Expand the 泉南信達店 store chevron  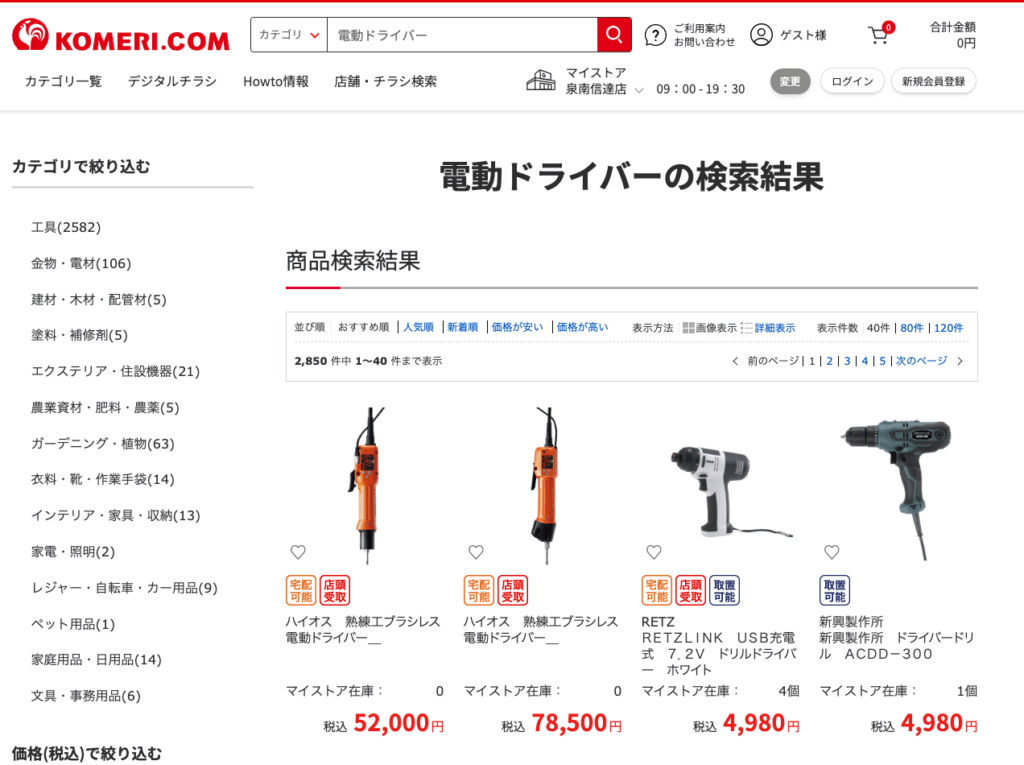[639, 90]
